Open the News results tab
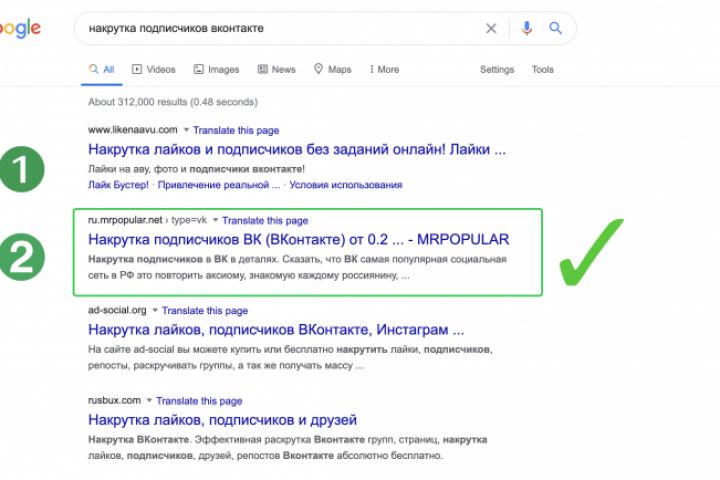The image size is (720, 480). pos(277,70)
